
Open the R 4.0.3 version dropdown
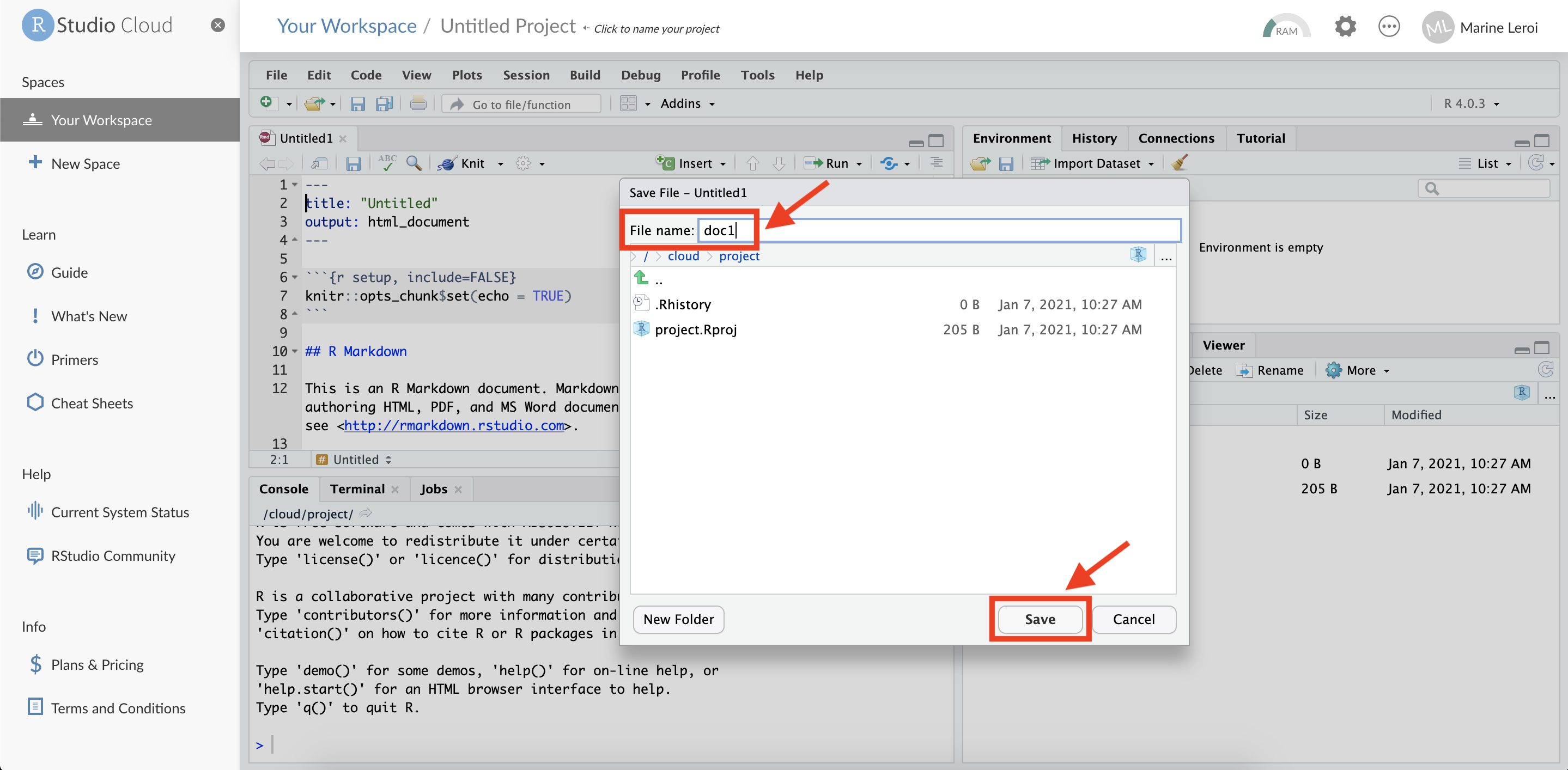(1471, 103)
